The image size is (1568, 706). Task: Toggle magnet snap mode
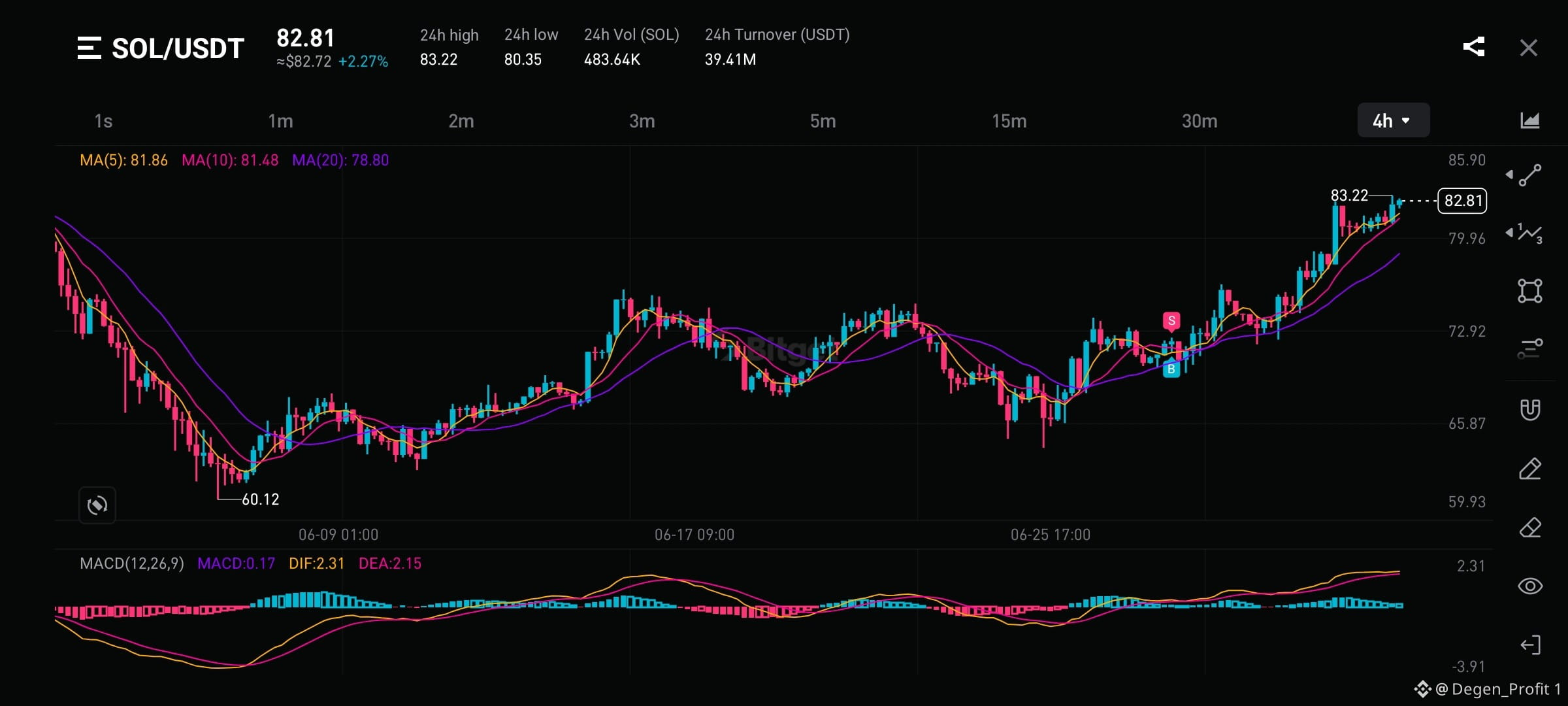(1530, 410)
